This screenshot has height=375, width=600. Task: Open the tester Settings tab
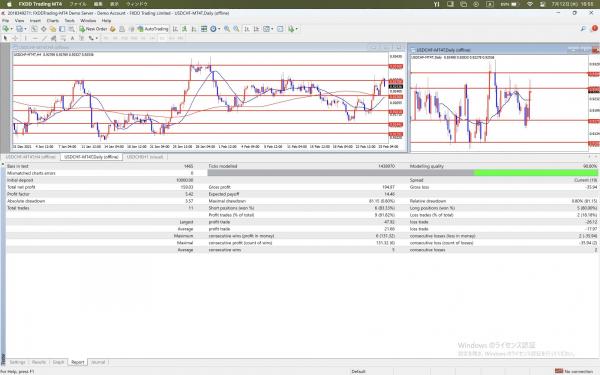(17, 362)
